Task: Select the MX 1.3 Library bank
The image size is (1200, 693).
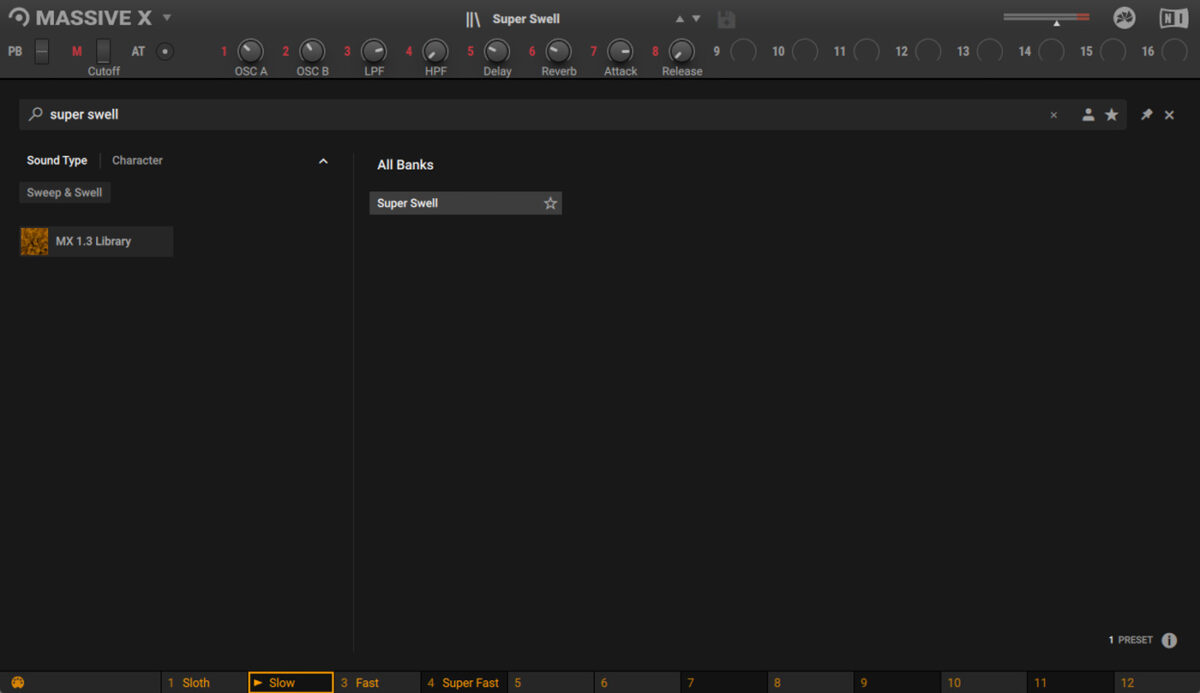Action: 96,241
